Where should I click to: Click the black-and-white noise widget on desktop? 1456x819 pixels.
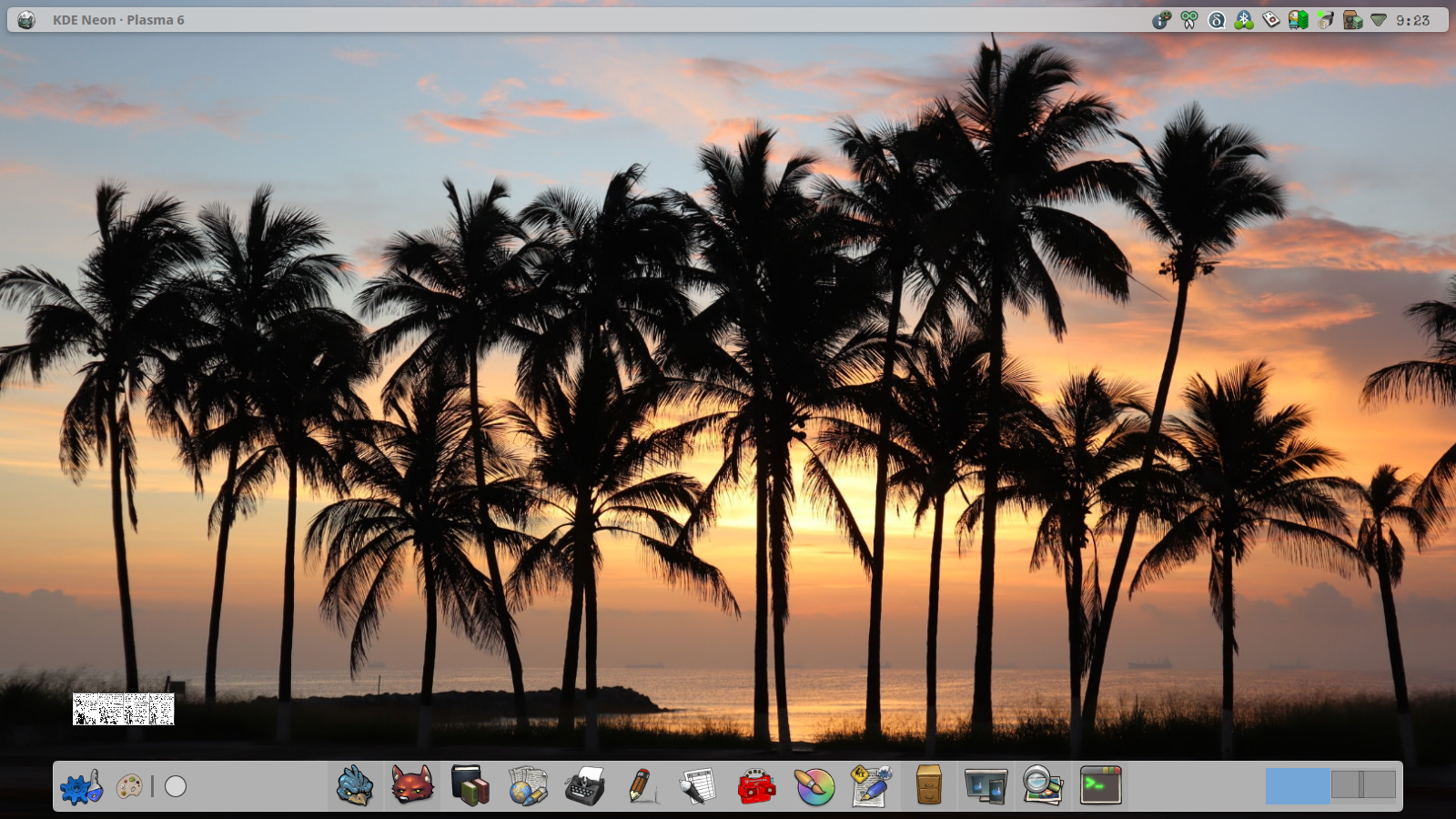[x=123, y=709]
